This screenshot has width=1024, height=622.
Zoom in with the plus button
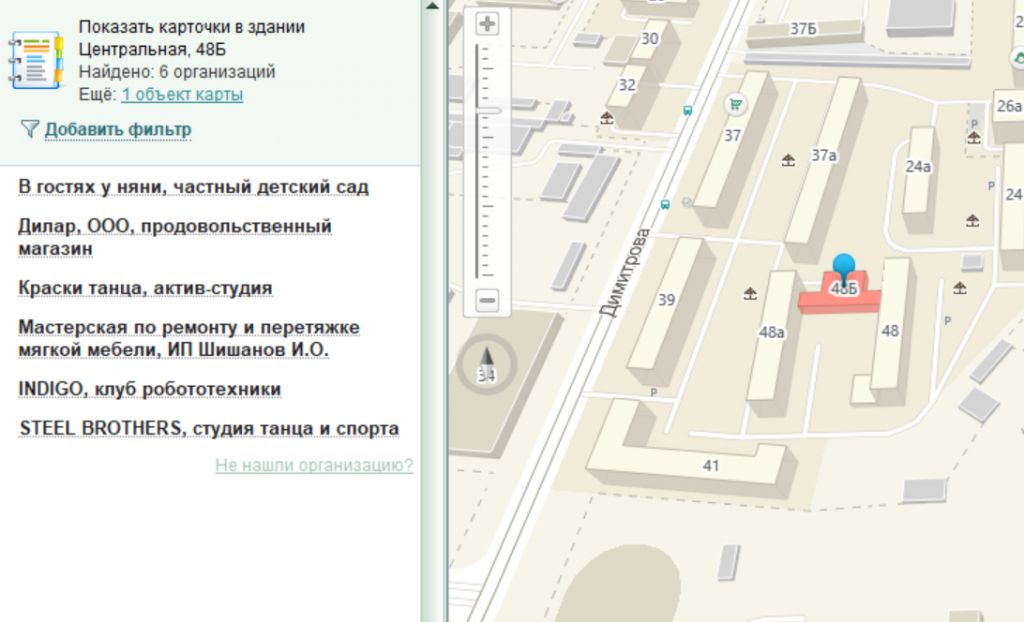(x=487, y=24)
